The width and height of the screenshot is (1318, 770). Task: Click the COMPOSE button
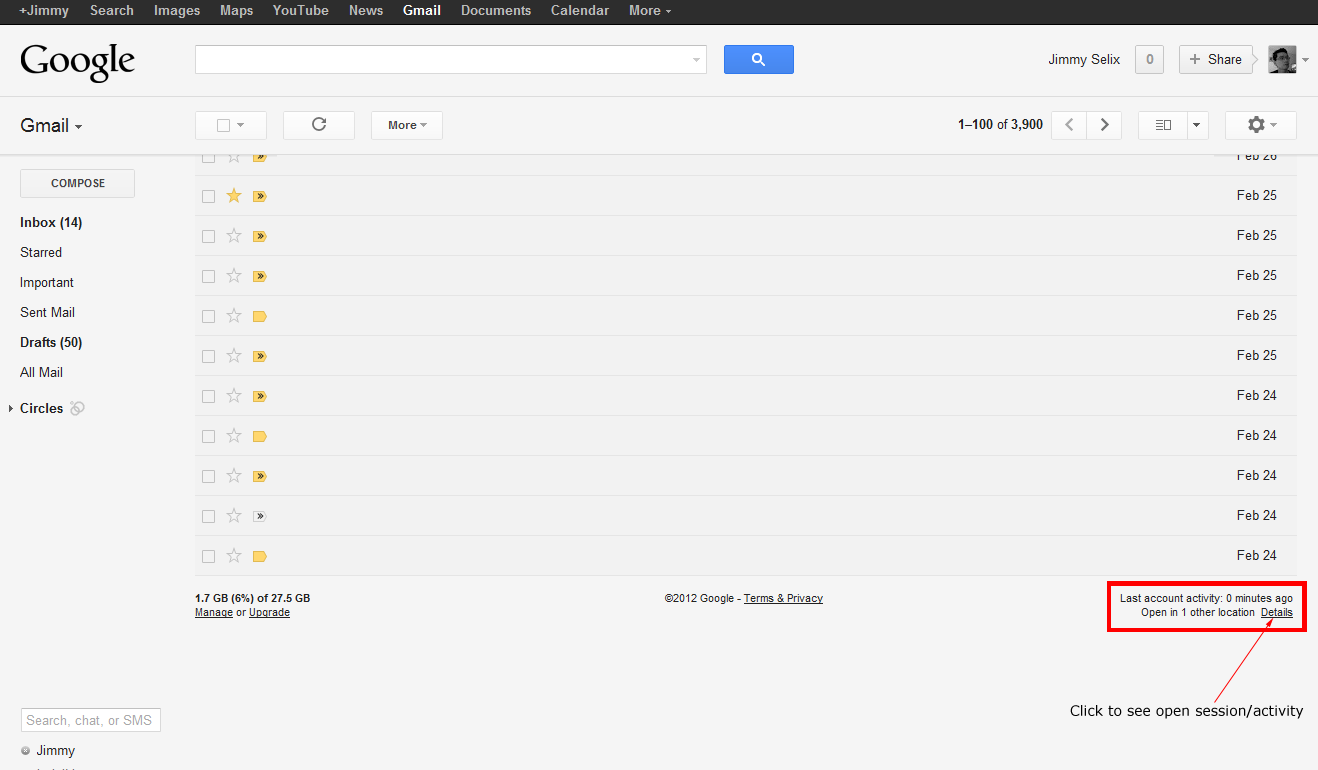[78, 184]
